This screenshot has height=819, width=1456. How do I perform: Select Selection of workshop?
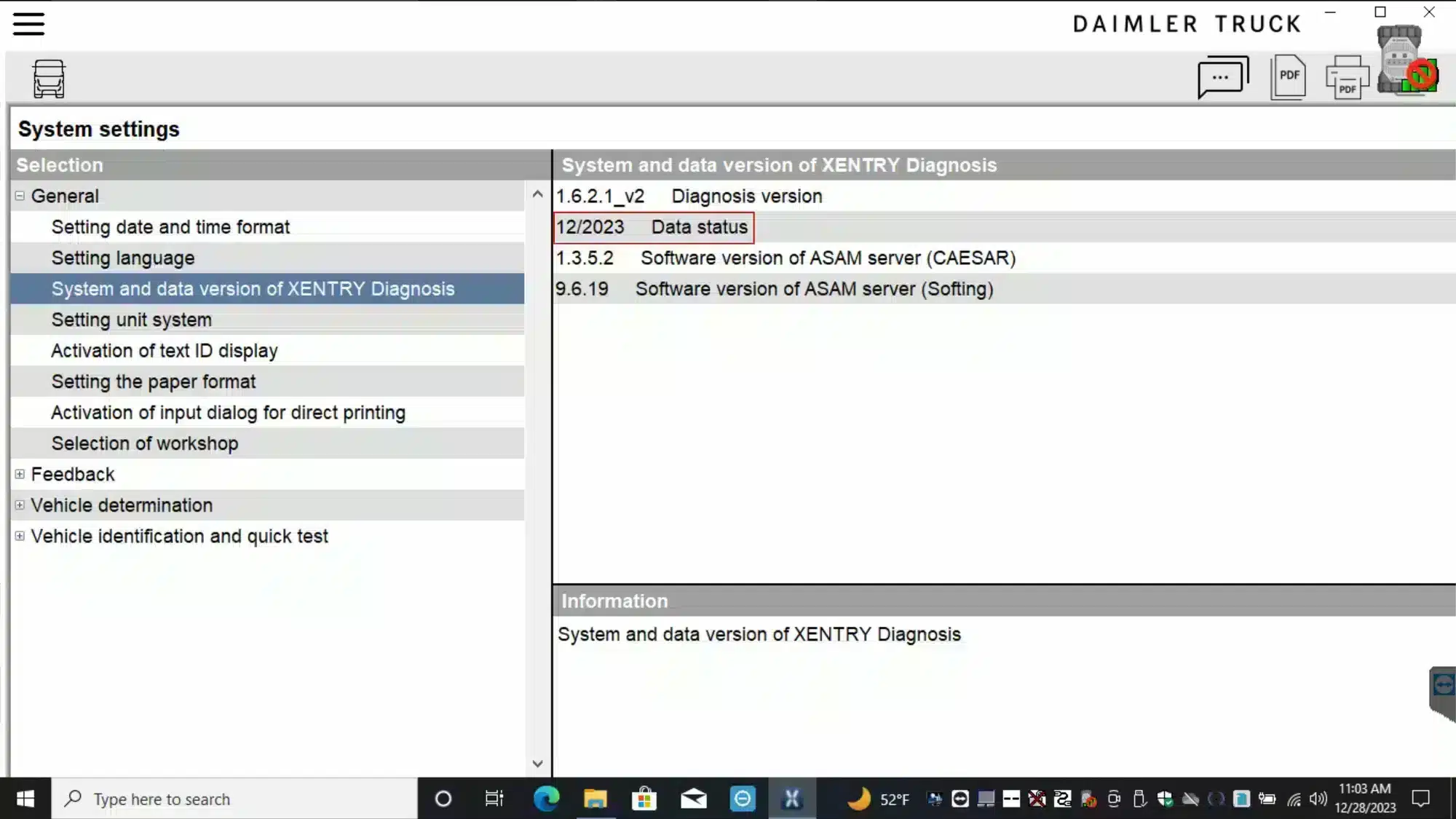[x=267, y=443]
